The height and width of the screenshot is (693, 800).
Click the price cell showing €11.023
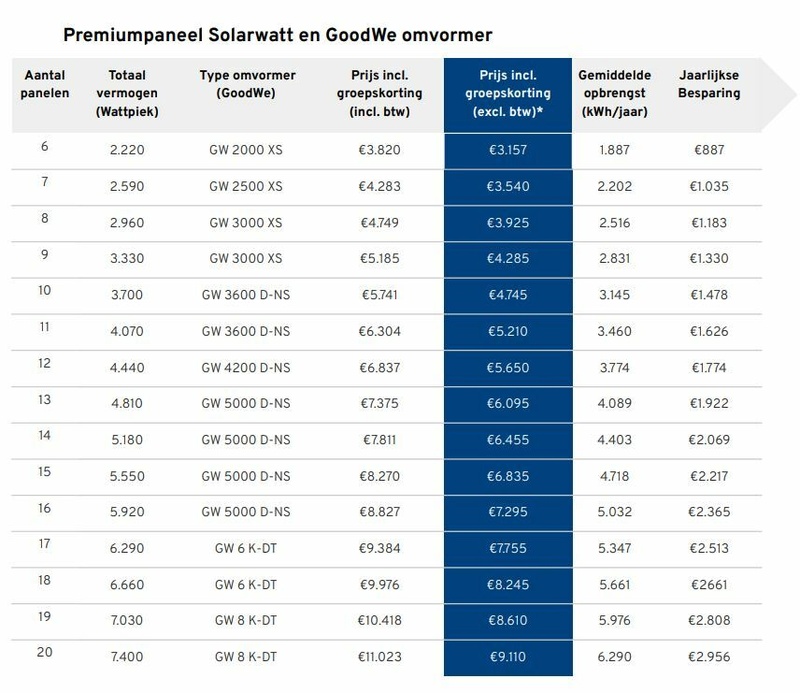pyautogui.click(x=378, y=658)
